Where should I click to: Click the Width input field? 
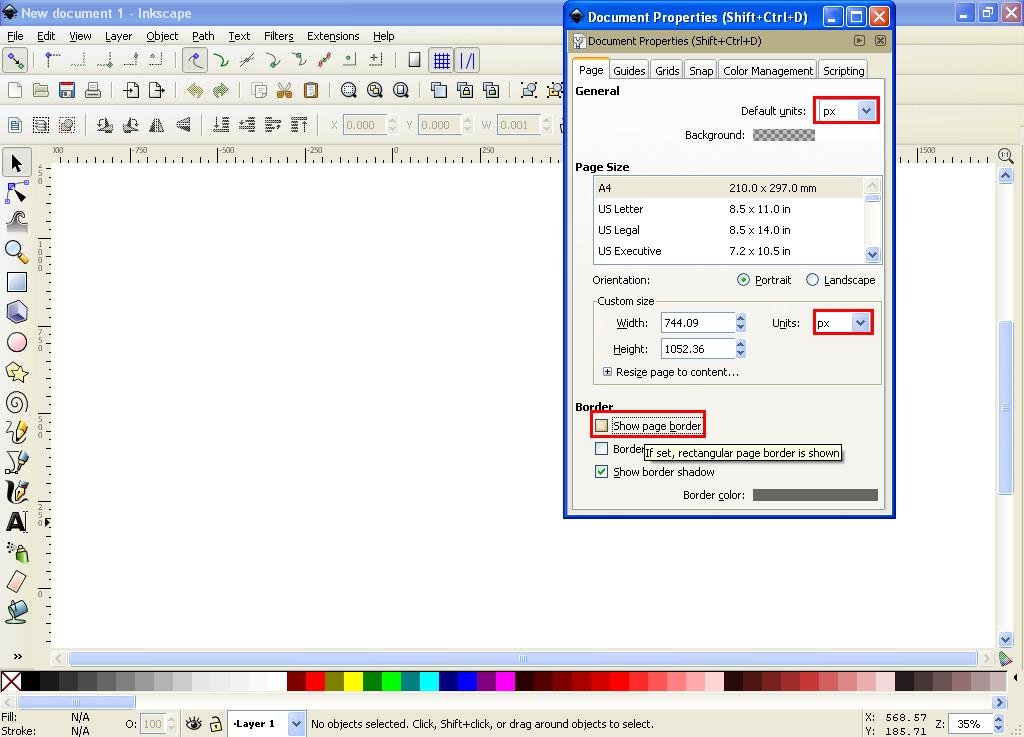click(697, 322)
